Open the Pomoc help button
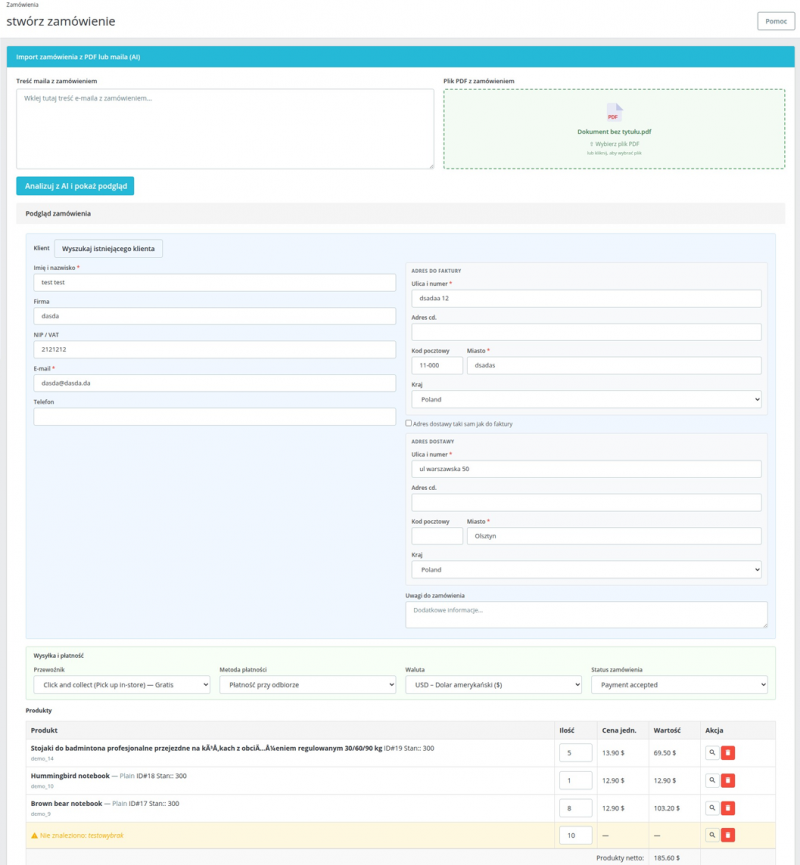The image size is (800, 865). [x=776, y=21]
